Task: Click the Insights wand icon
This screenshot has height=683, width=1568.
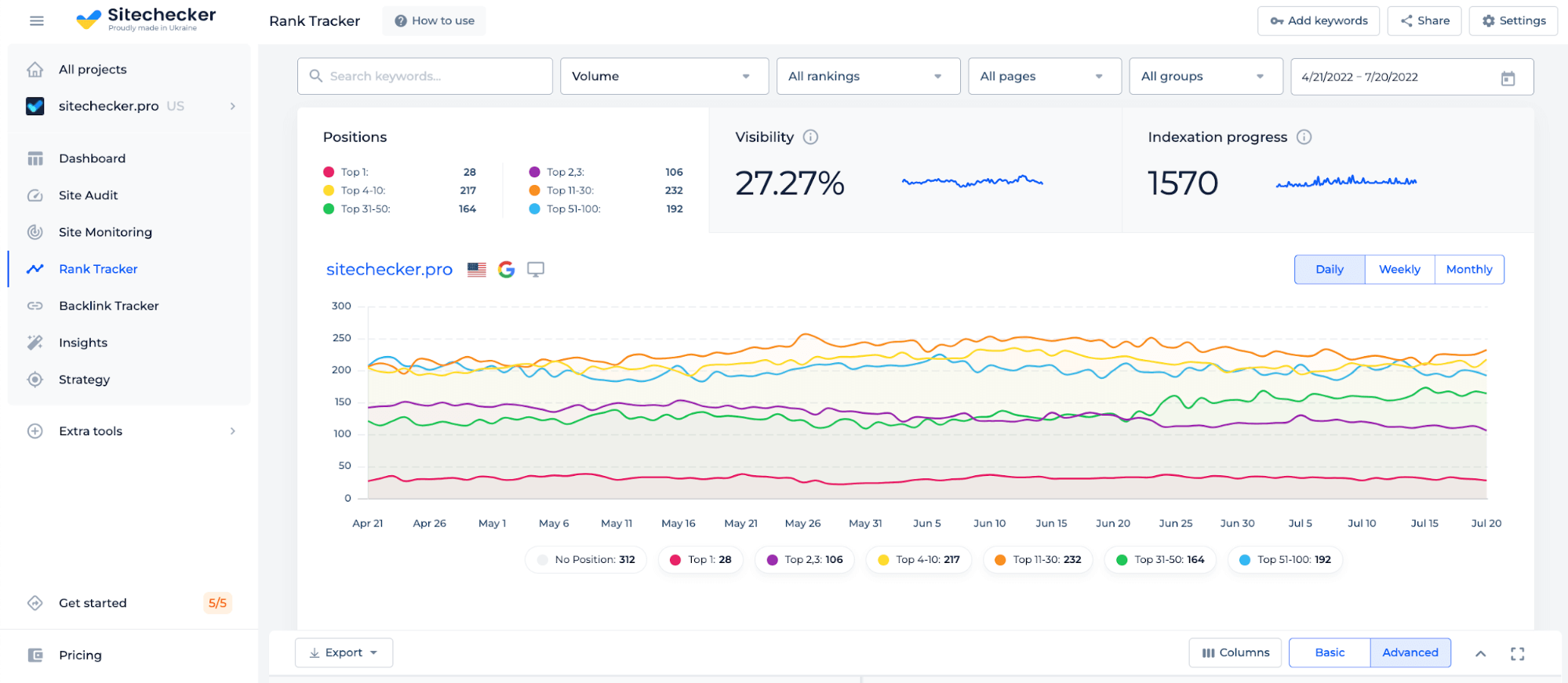Action: [x=35, y=343]
